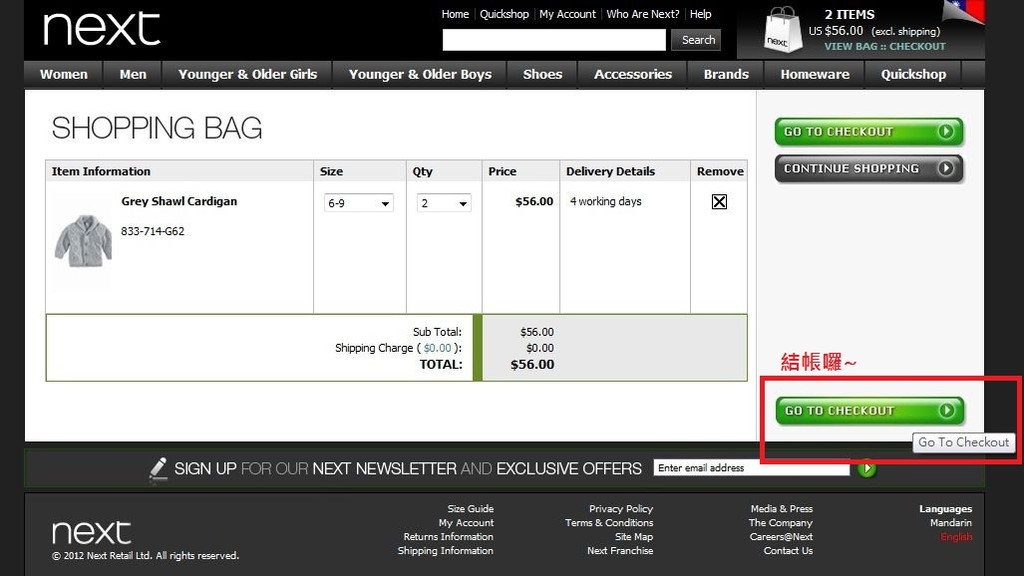Open Terms & Conditions footer link
Image resolution: width=1024 pixels, height=576 pixels.
point(609,522)
